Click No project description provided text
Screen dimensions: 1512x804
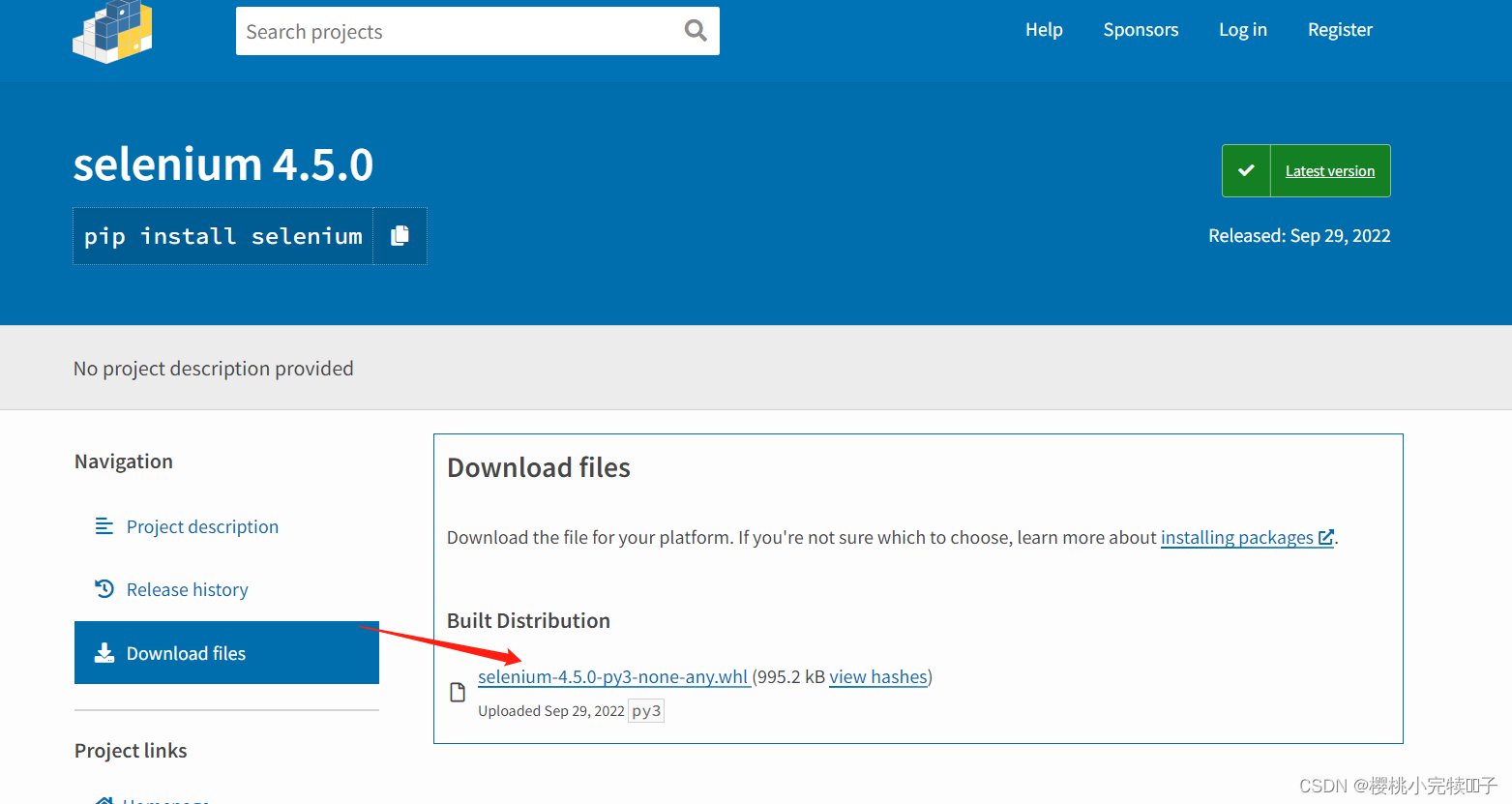coord(214,369)
